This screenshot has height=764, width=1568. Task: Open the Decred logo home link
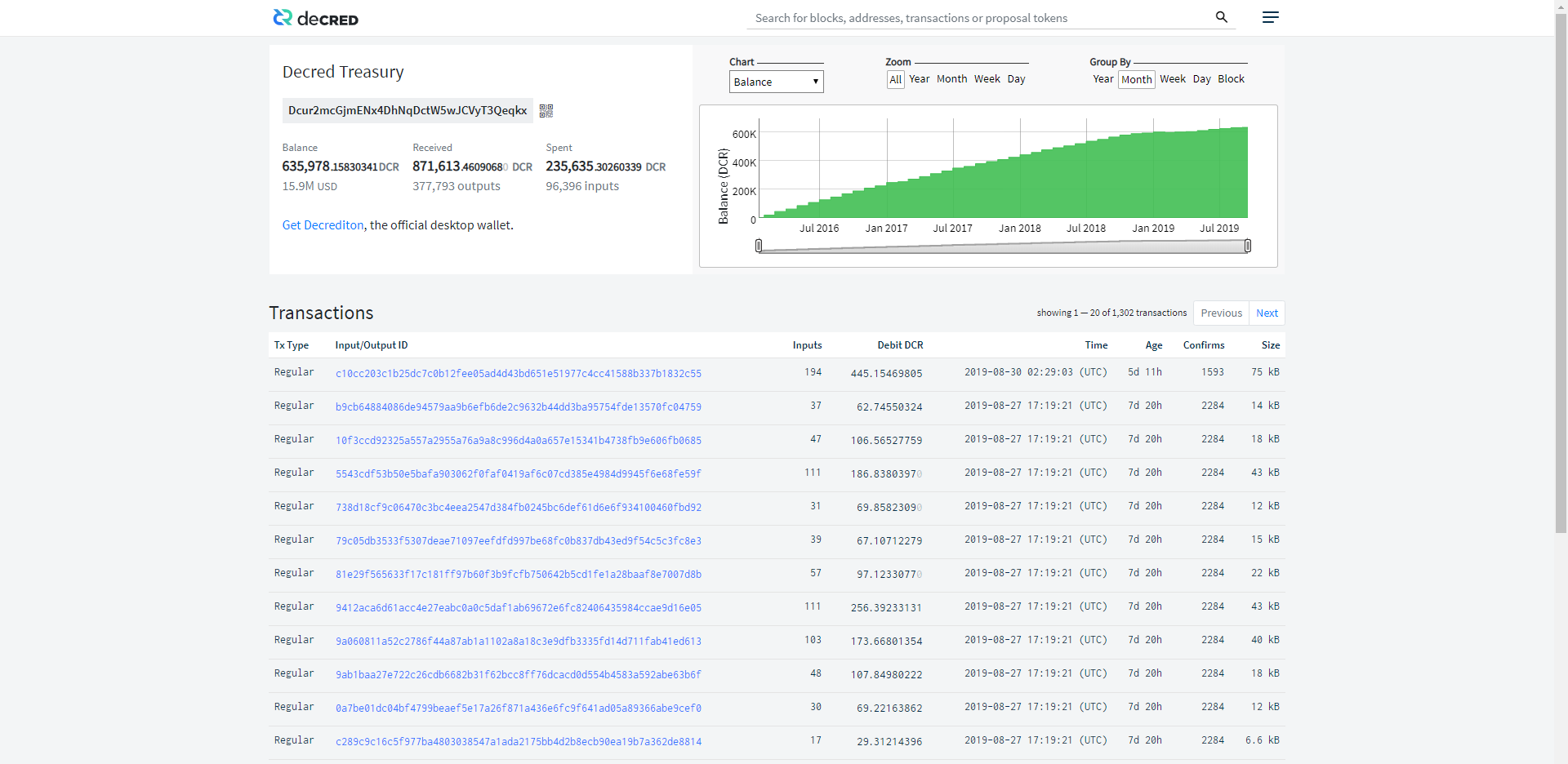pos(315,18)
